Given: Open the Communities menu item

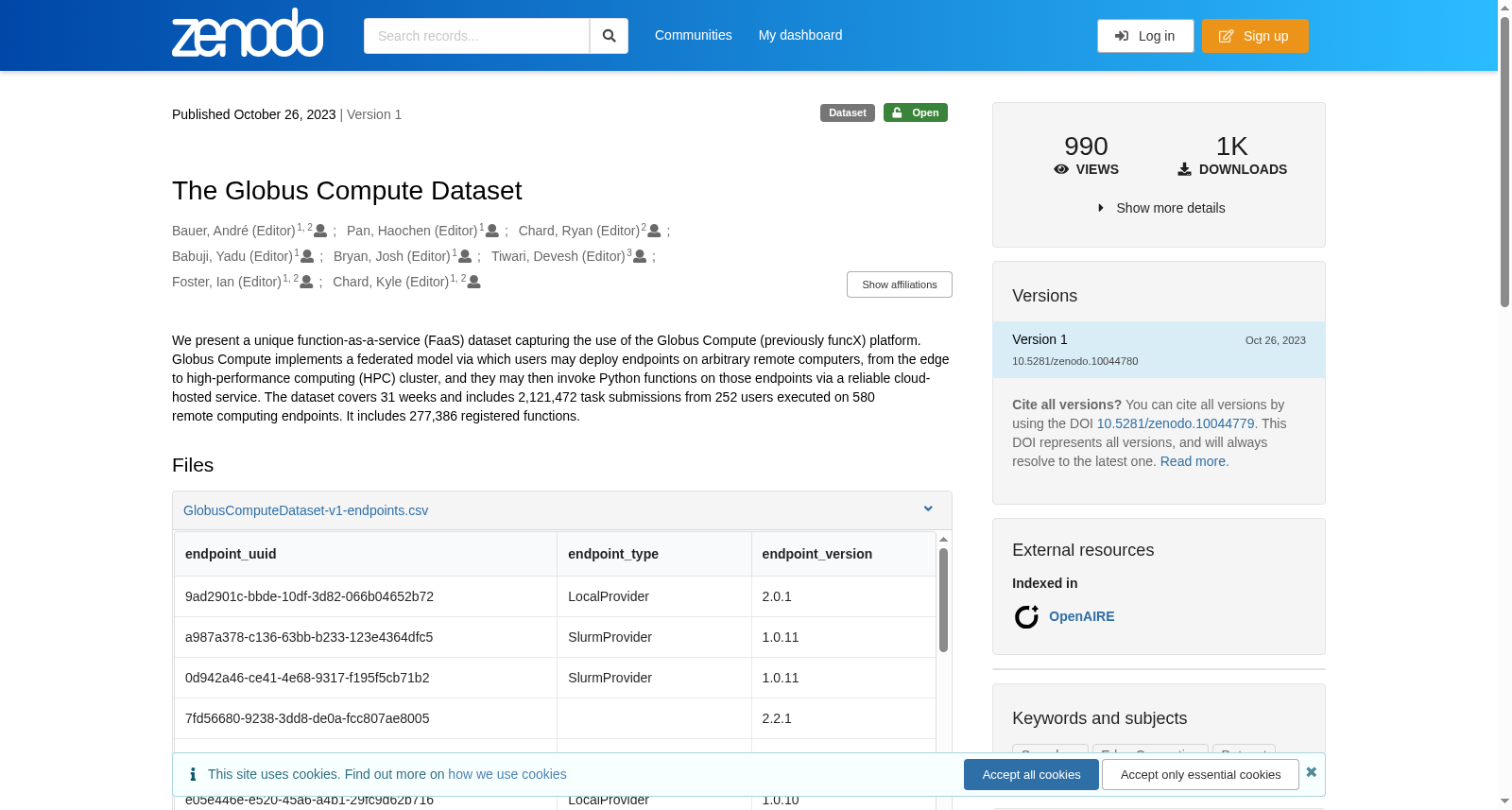Looking at the screenshot, I should [x=694, y=35].
